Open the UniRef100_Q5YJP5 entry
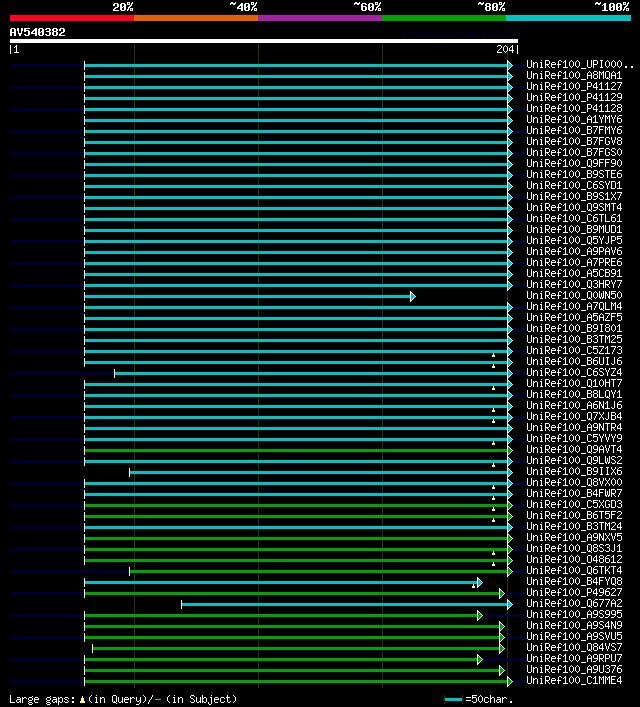This screenshot has height=707, width=640. click(x=574, y=240)
